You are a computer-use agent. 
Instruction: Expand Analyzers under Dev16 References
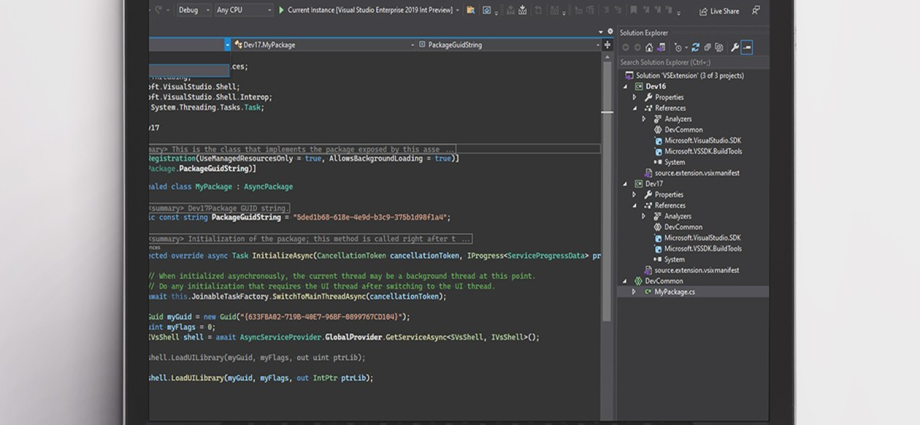click(644, 119)
